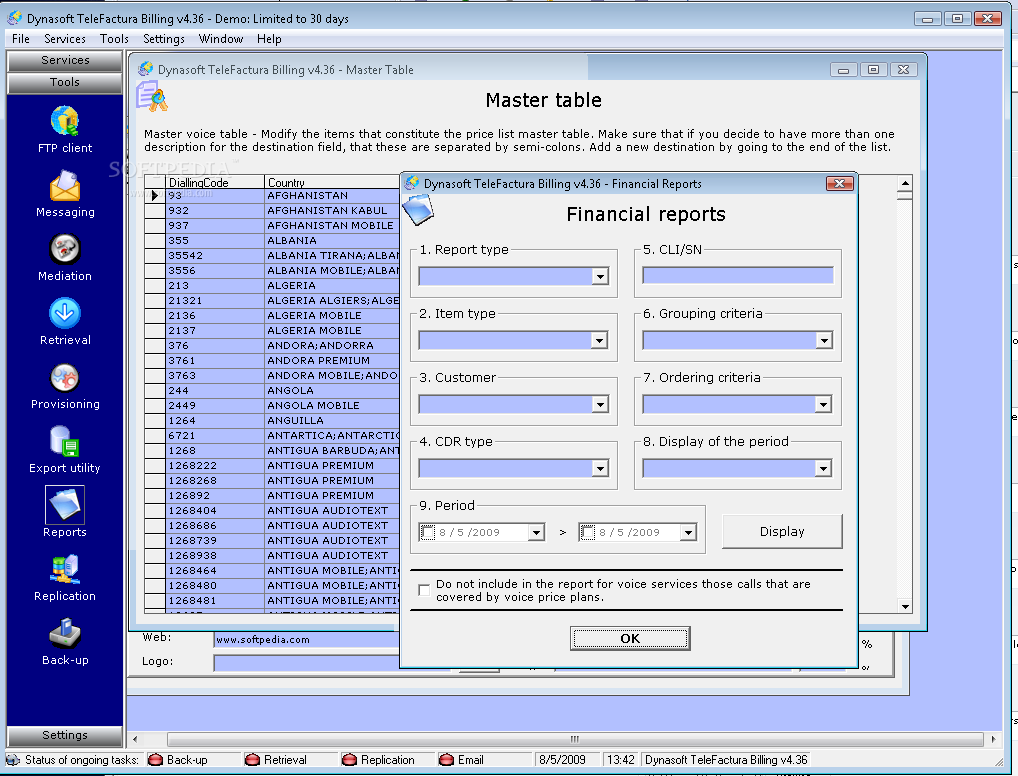Click the Financial reports page icon

point(418,210)
